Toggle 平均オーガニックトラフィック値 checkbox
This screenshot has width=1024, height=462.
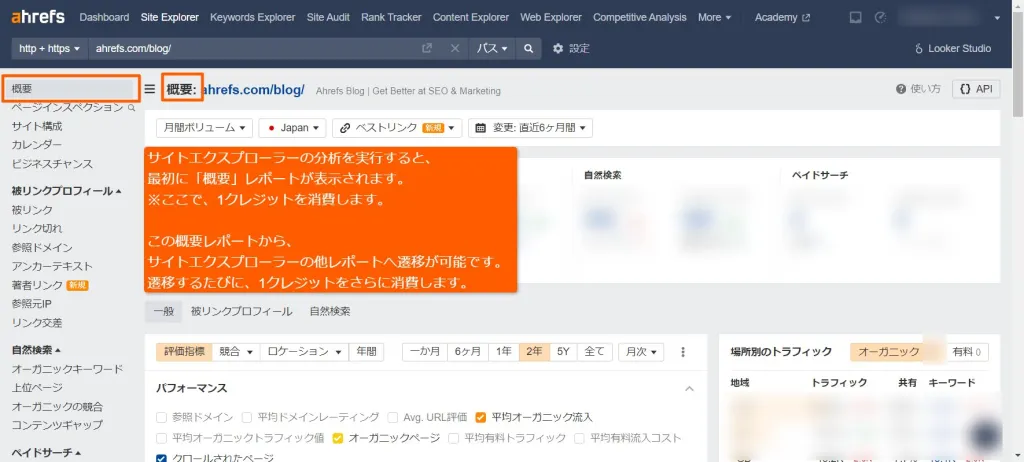(161, 438)
